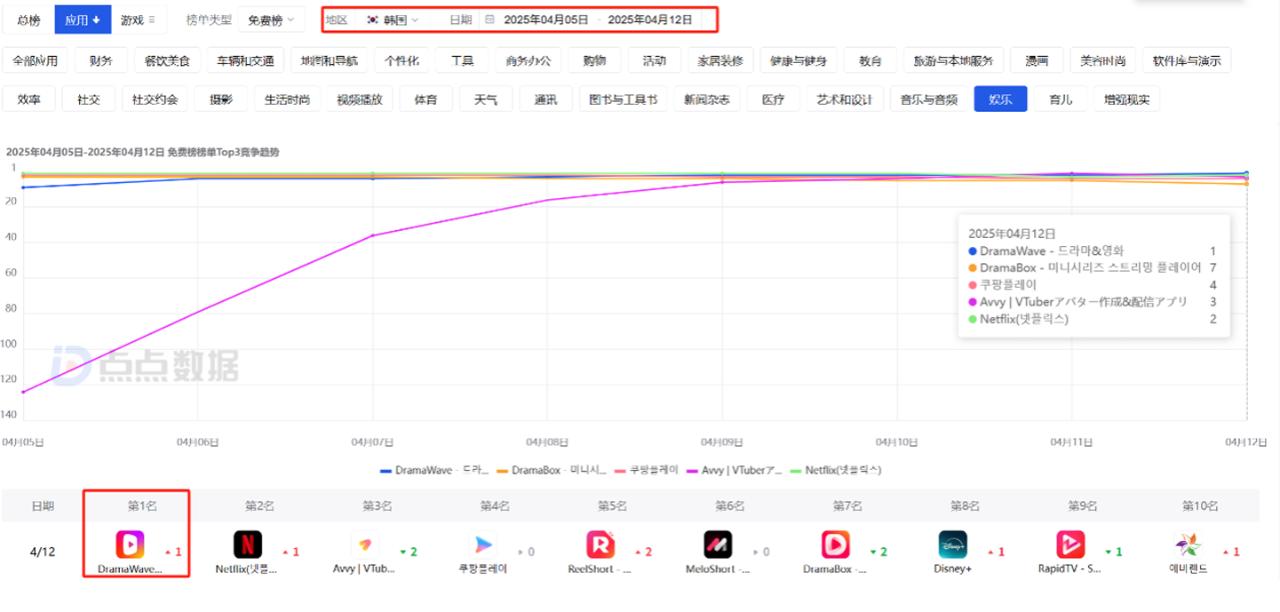Select the Avvy VTuber app icon

tap(364, 546)
